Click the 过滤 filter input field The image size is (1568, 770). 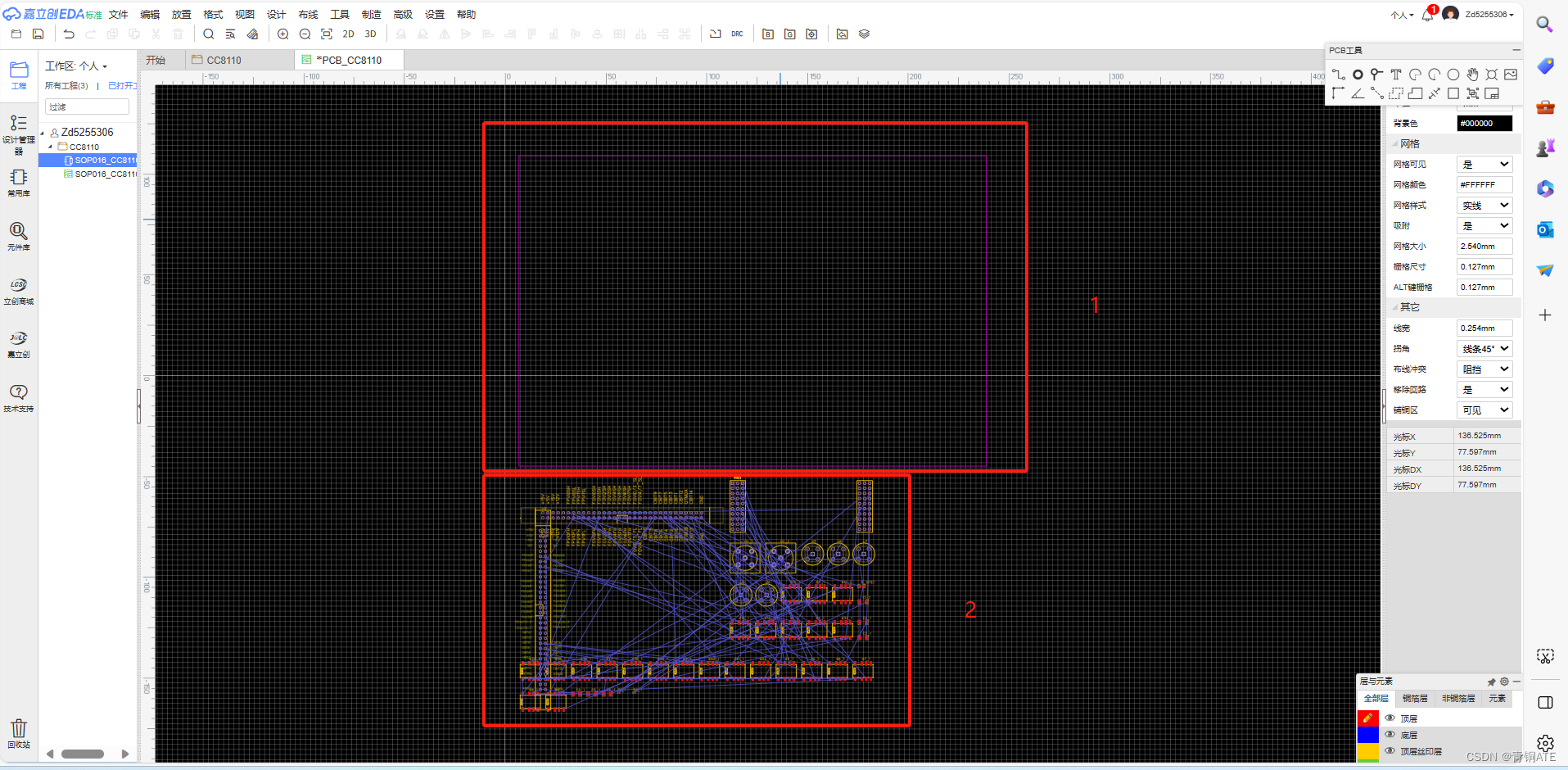(x=87, y=106)
